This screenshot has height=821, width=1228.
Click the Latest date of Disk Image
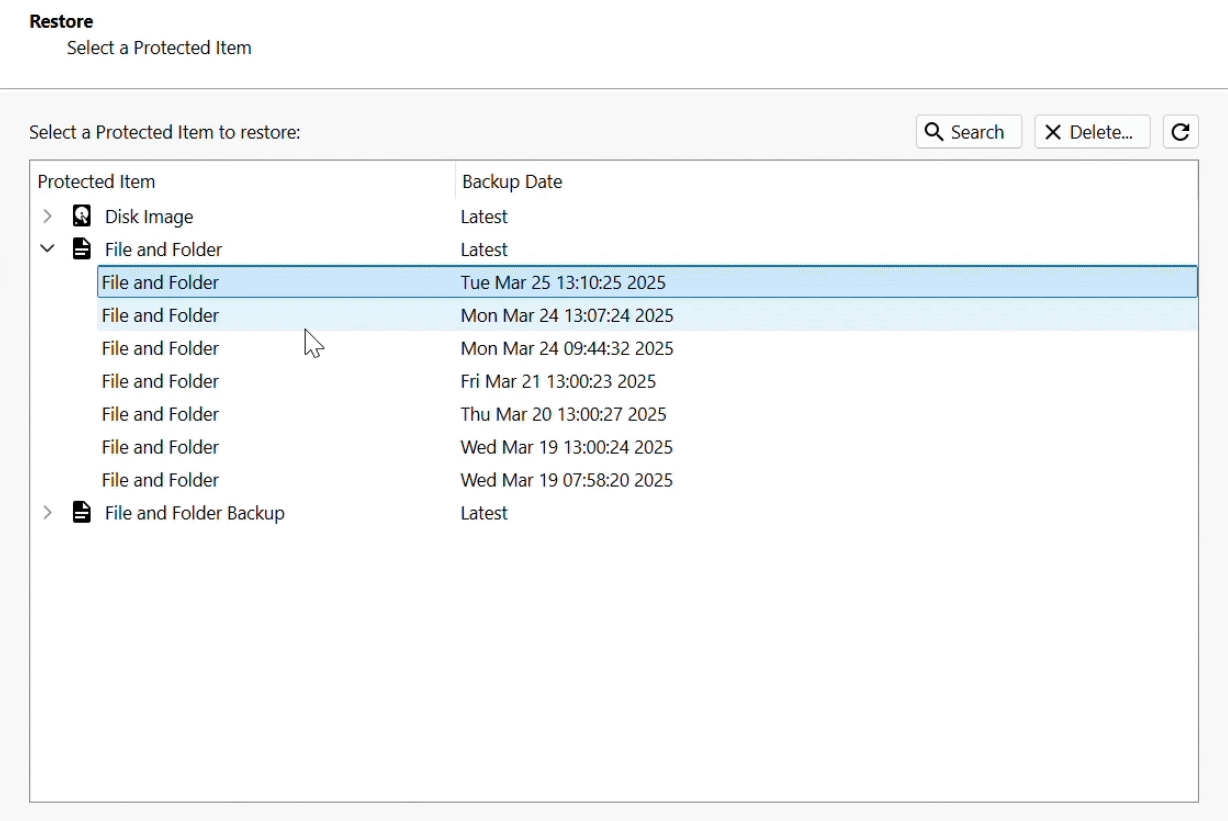click(484, 217)
